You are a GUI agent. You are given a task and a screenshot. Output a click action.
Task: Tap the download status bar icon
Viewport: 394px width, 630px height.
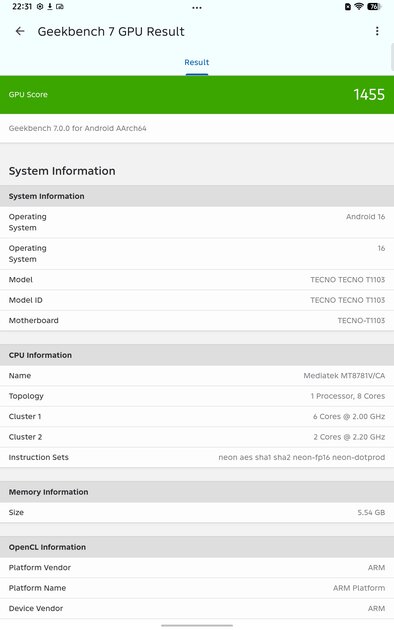[50, 6]
